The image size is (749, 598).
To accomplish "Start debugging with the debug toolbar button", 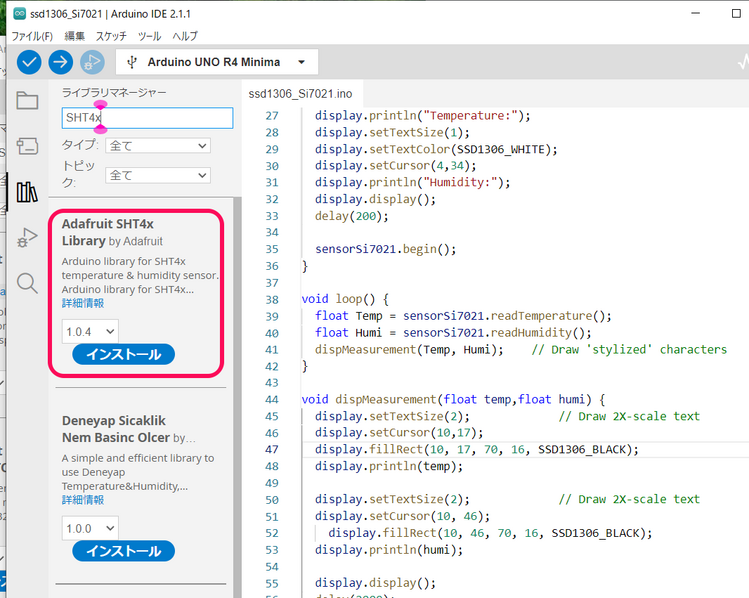I will (92, 62).
